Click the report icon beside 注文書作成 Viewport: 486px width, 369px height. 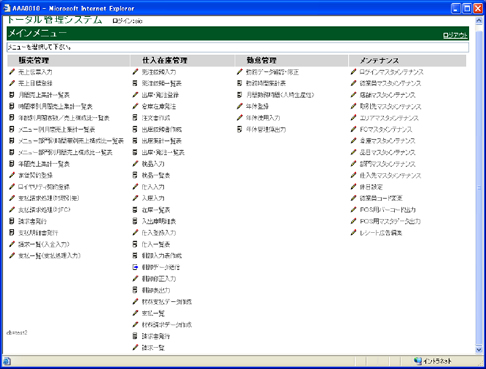135,118
